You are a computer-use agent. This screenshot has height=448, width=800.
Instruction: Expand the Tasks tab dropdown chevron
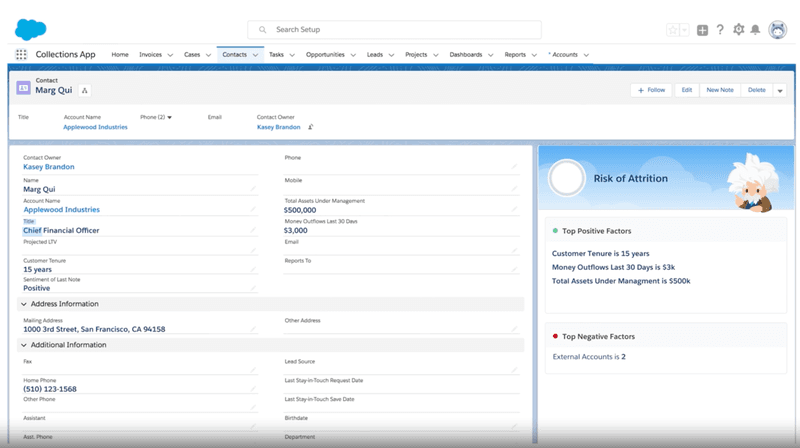point(292,55)
